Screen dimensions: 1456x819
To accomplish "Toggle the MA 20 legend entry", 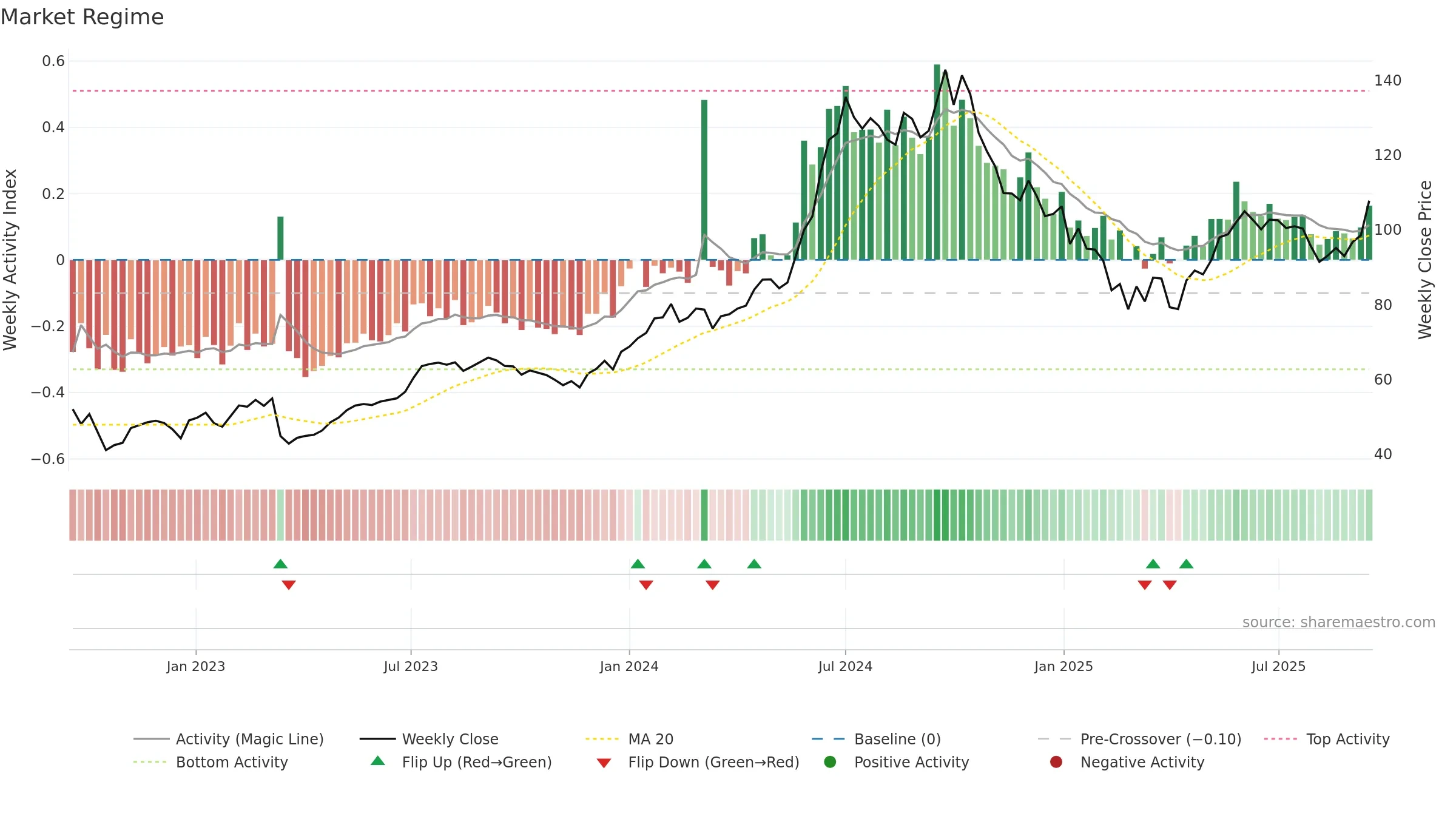I will coord(629,739).
